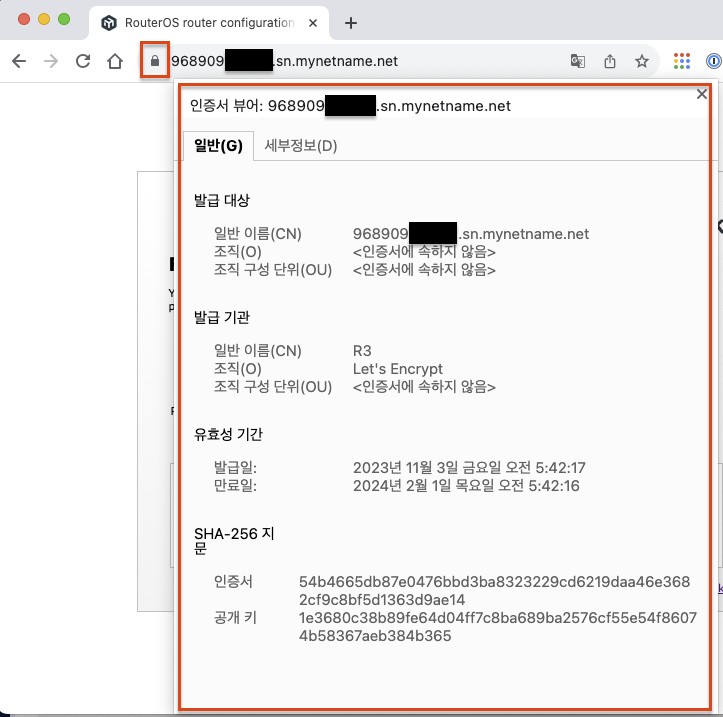Go to home page via house icon
The width and height of the screenshot is (723, 717).
(x=115, y=61)
